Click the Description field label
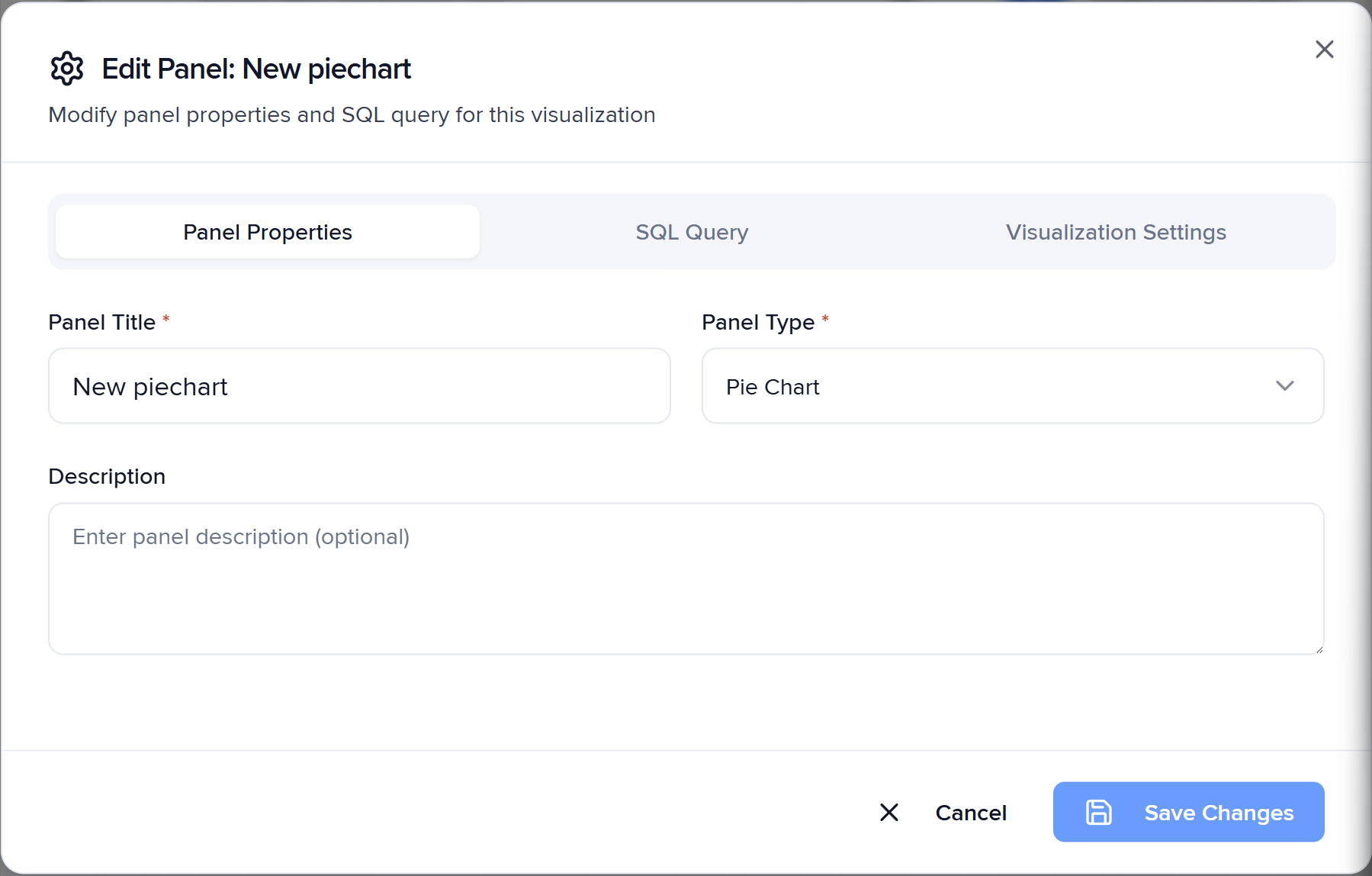 tap(107, 476)
